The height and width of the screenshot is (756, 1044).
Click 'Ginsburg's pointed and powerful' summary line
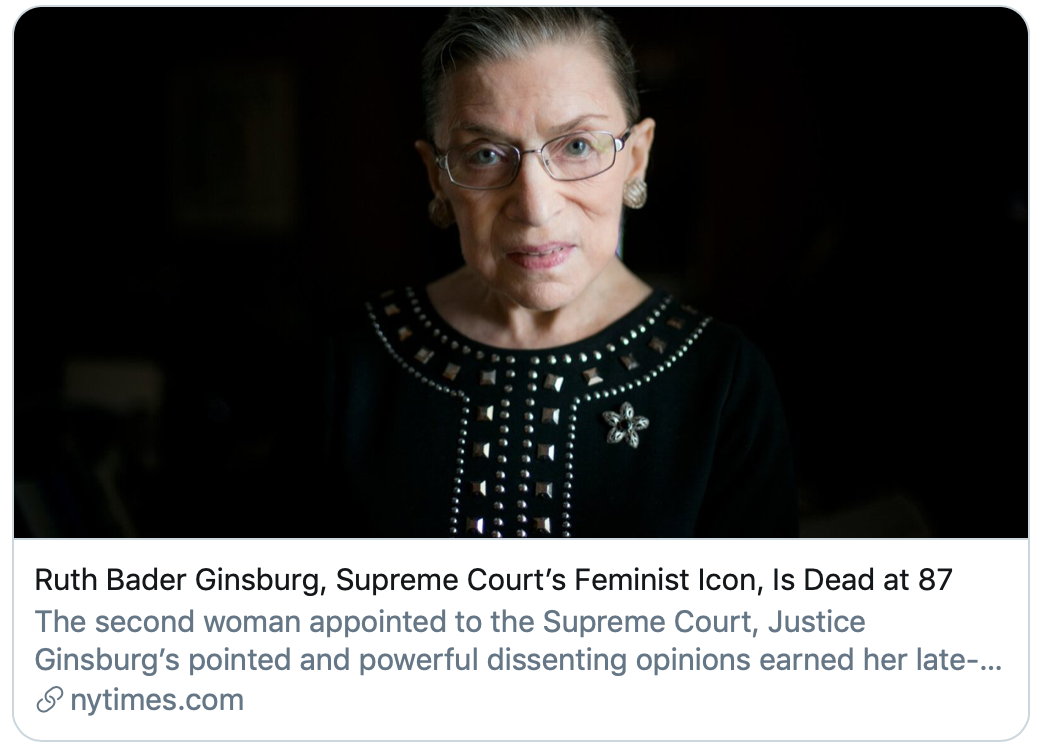[x=256, y=661]
